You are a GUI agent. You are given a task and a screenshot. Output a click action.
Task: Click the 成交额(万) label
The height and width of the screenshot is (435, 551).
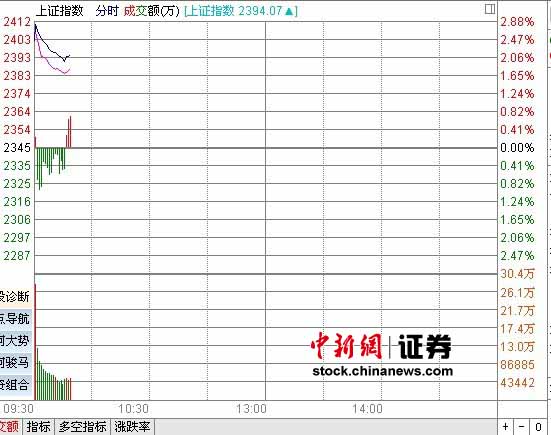coord(151,11)
